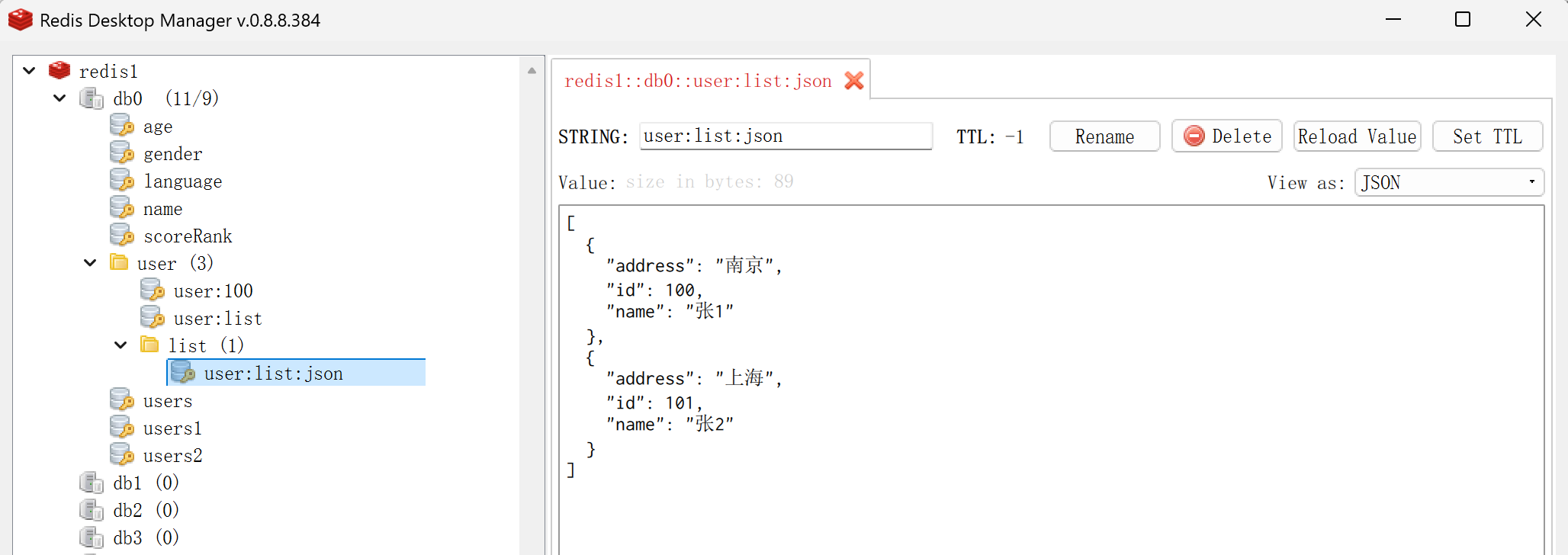Screen dimensions: 1568x555
Task: Click the key icon beside user:list:json
Action: [x=183, y=372]
